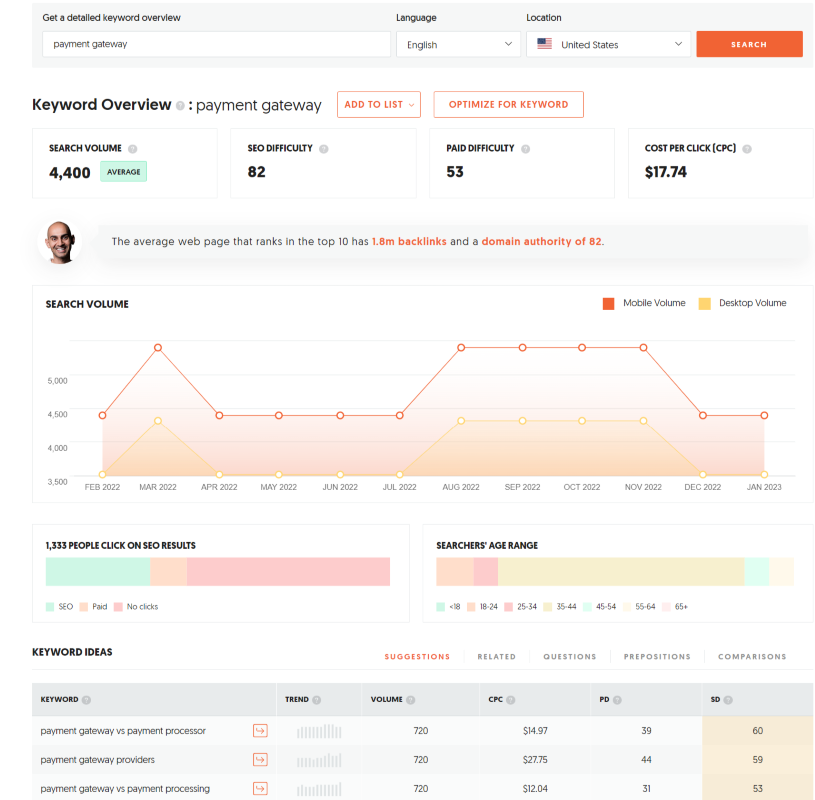Click keyword payment gateway vs payment processor
Viewport: 815px width, 800px height.
[x=123, y=731]
